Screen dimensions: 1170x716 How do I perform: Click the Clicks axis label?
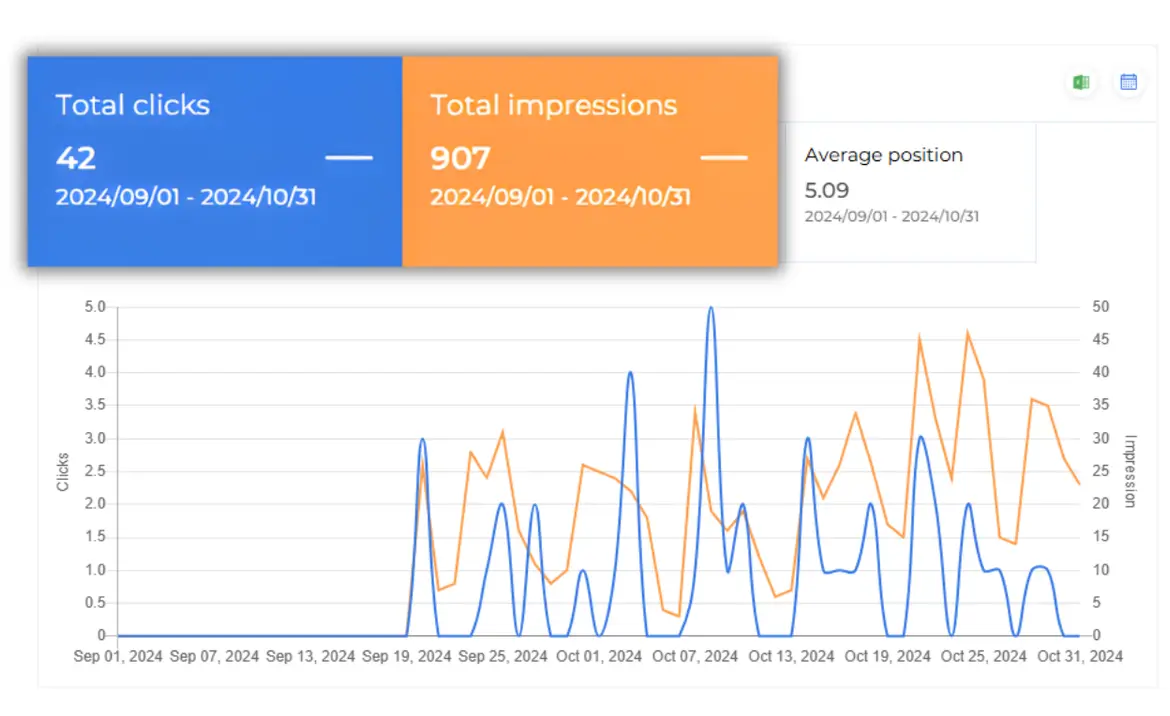pyautogui.click(x=63, y=470)
